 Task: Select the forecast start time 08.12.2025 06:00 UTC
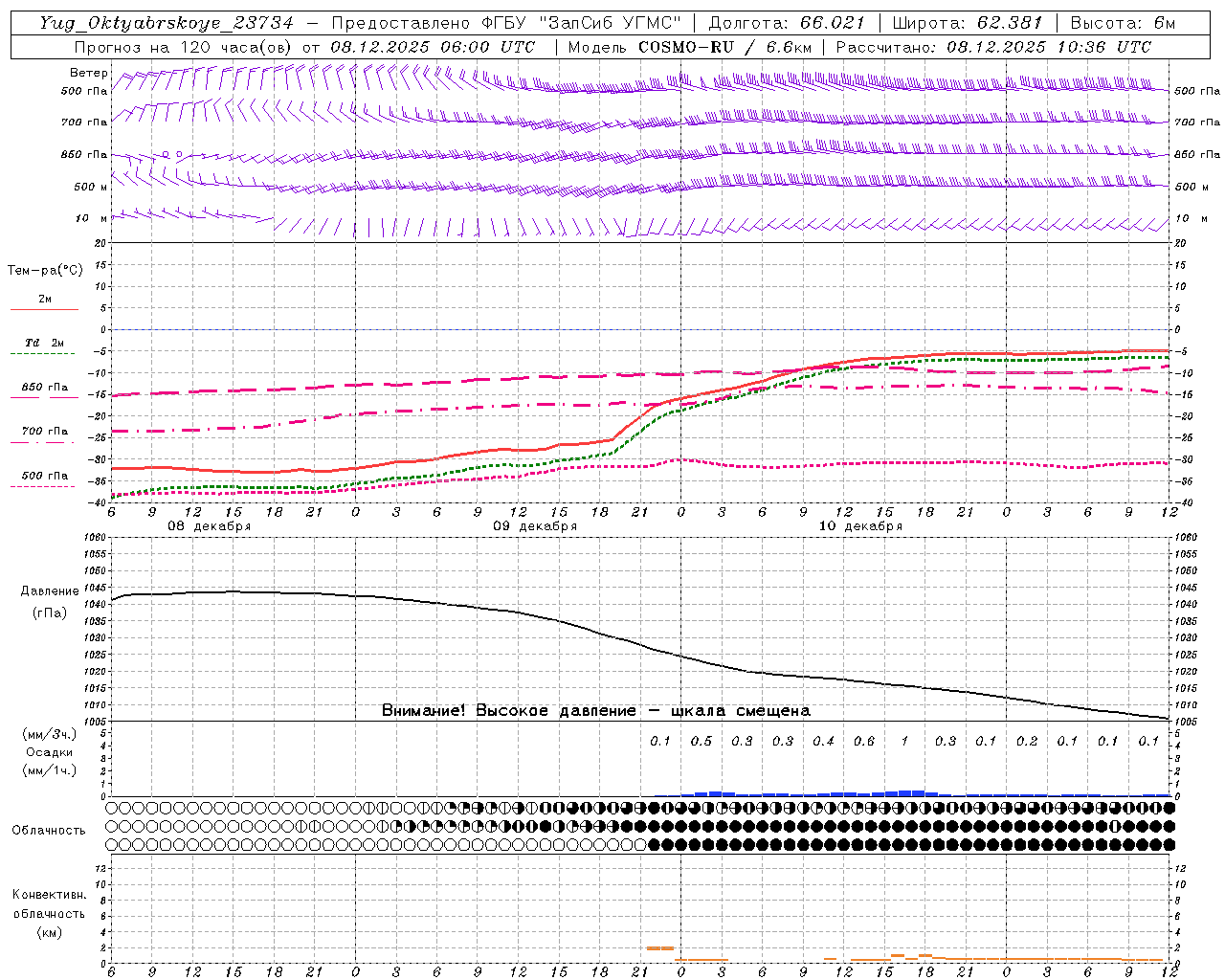[x=433, y=47]
